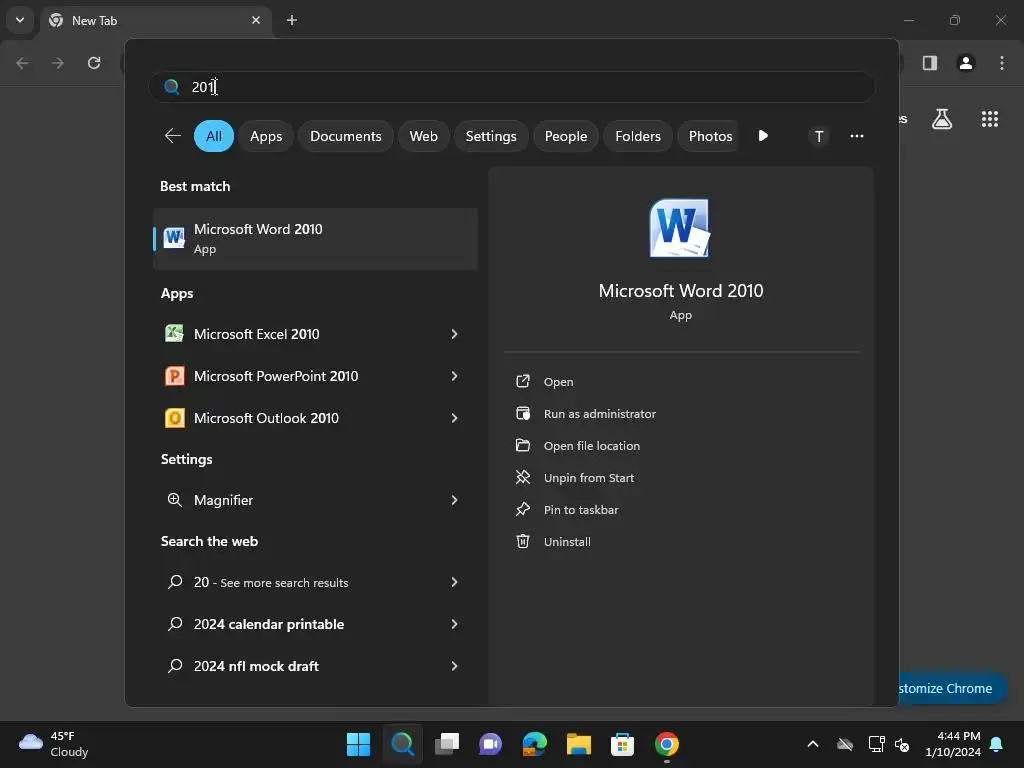Search web for '2024 nfl mock draft'
This screenshot has height=768, width=1024.
point(256,666)
